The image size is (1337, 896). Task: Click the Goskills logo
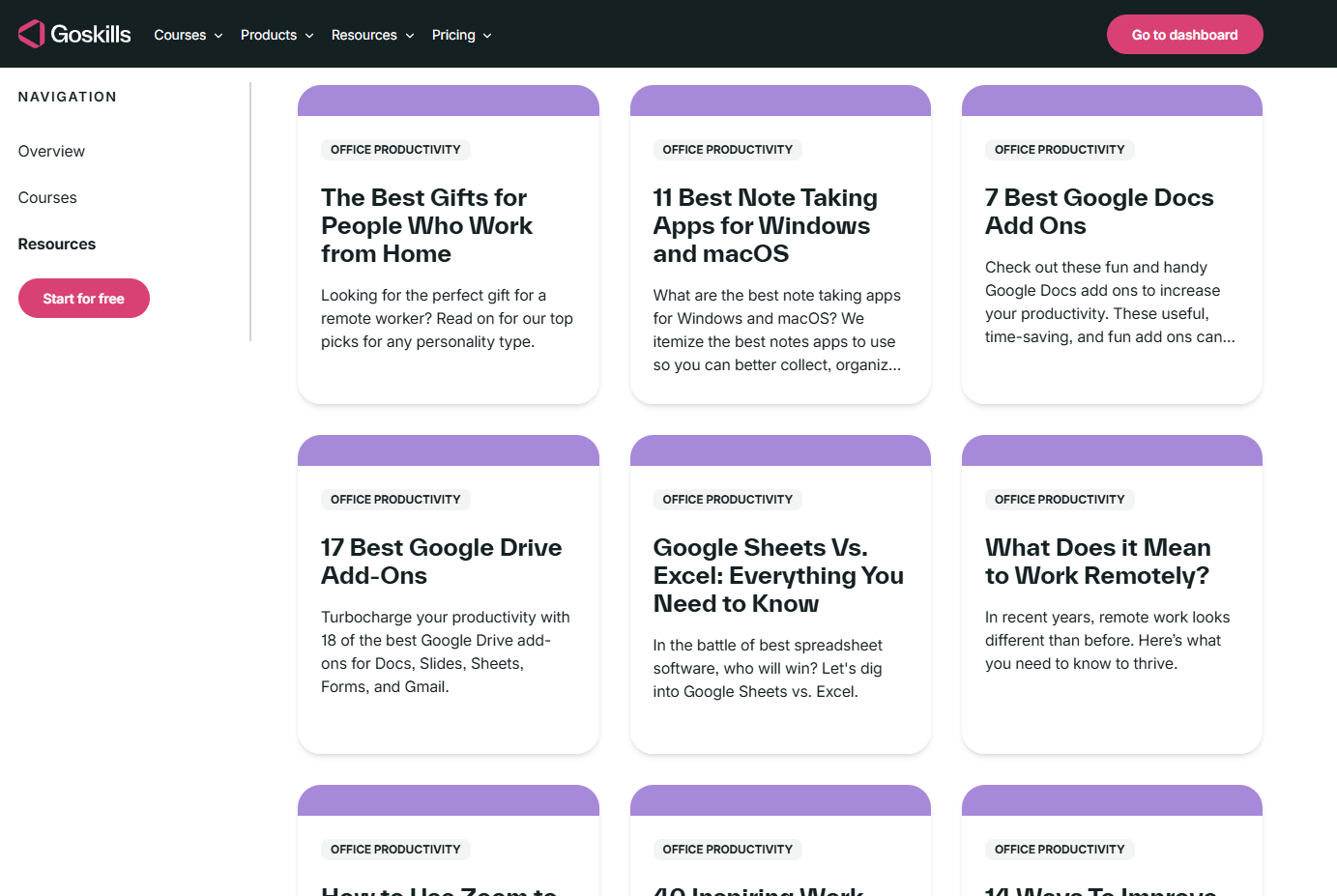point(74,34)
